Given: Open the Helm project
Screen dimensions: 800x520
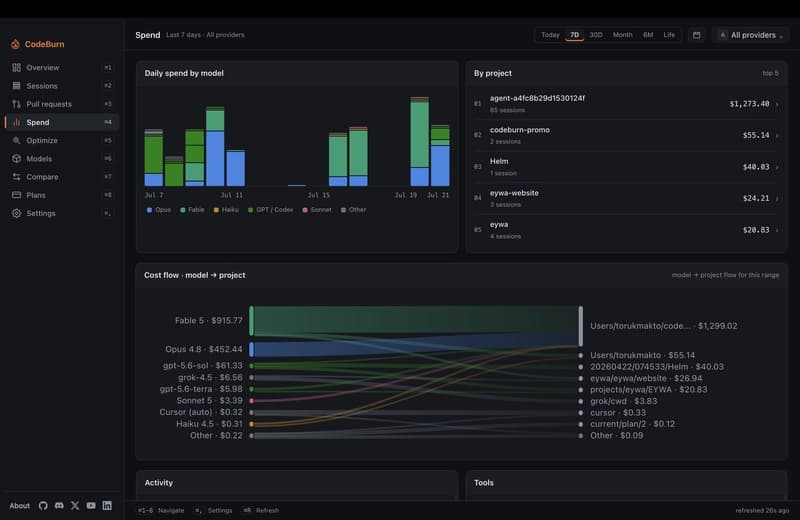Looking at the screenshot, I should [627, 167].
